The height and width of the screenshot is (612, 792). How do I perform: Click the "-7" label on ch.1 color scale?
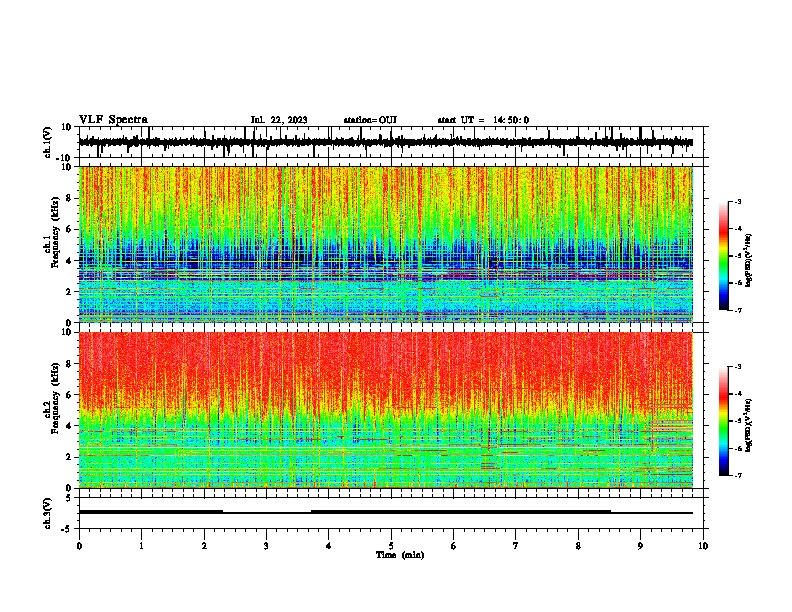coord(738,310)
